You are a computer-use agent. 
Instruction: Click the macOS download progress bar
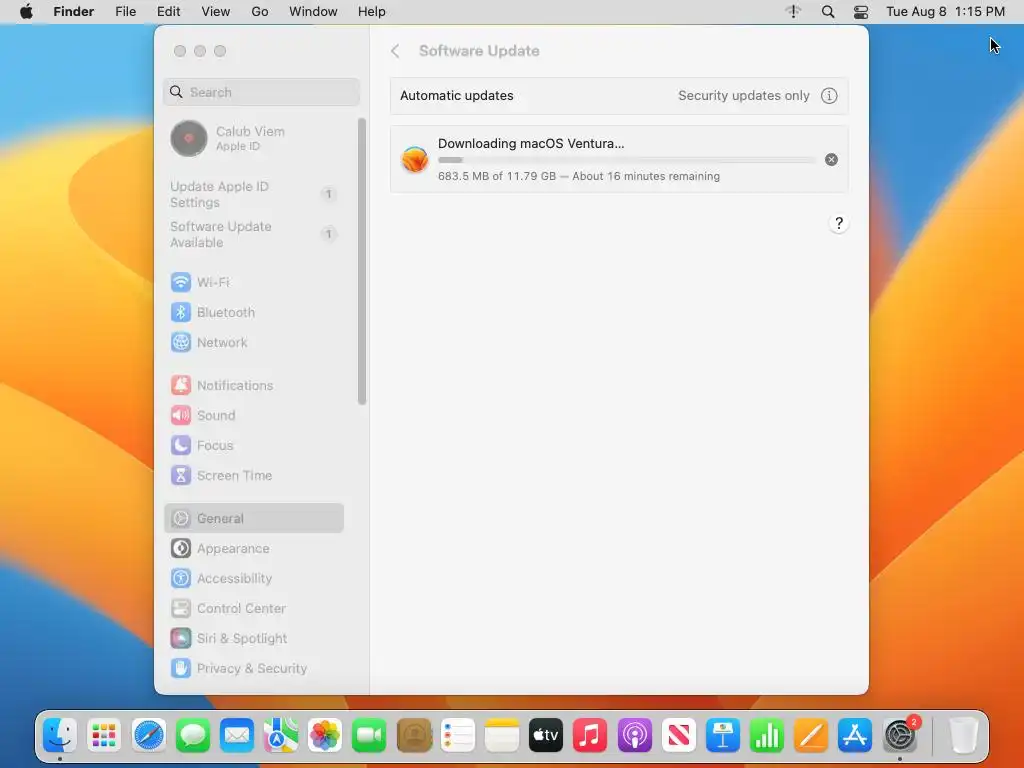(x=626, y=160)
